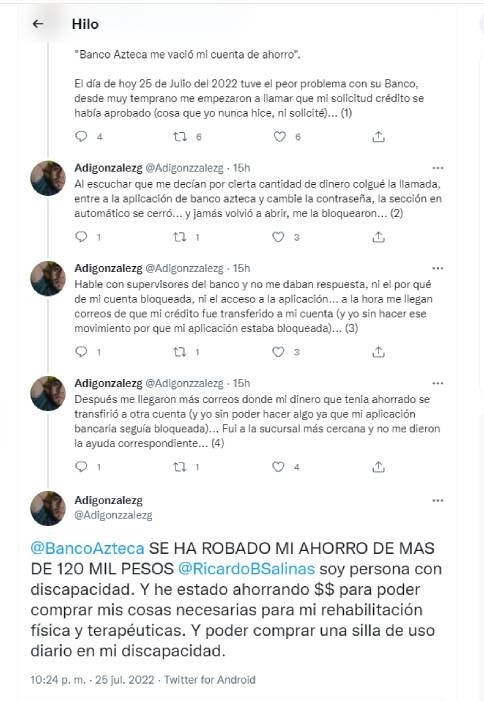The height and width of the screenshot is (701, 484).
Task: Share the tweet ending with (4)
Action: pyautogui.click(x=378, y=467)
